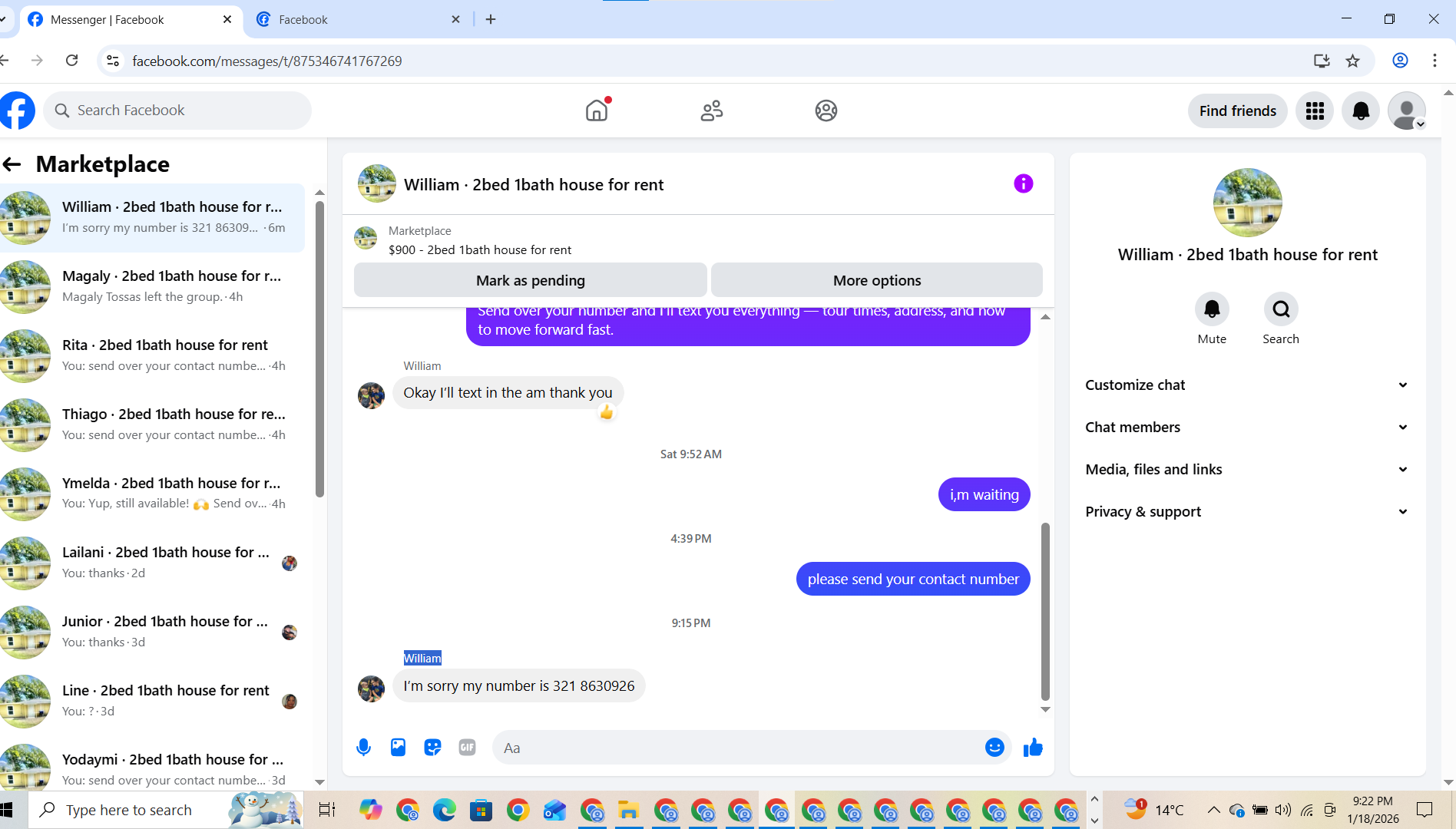Open Windows notification center
Image resolution: width=1456 pixels, height=829 pixels.
click(x=1425, y=810)
